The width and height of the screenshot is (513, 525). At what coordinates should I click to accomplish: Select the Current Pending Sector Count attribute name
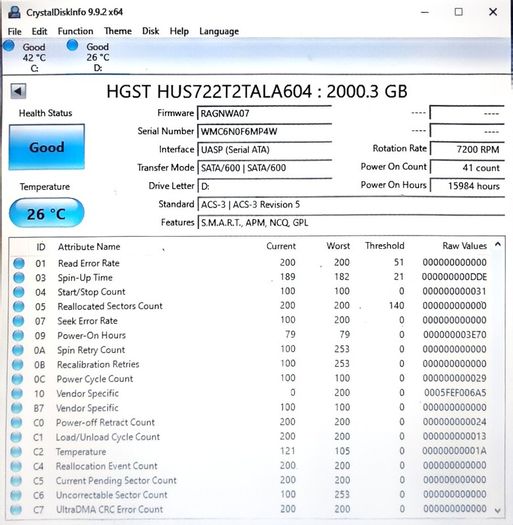point(116,481)
